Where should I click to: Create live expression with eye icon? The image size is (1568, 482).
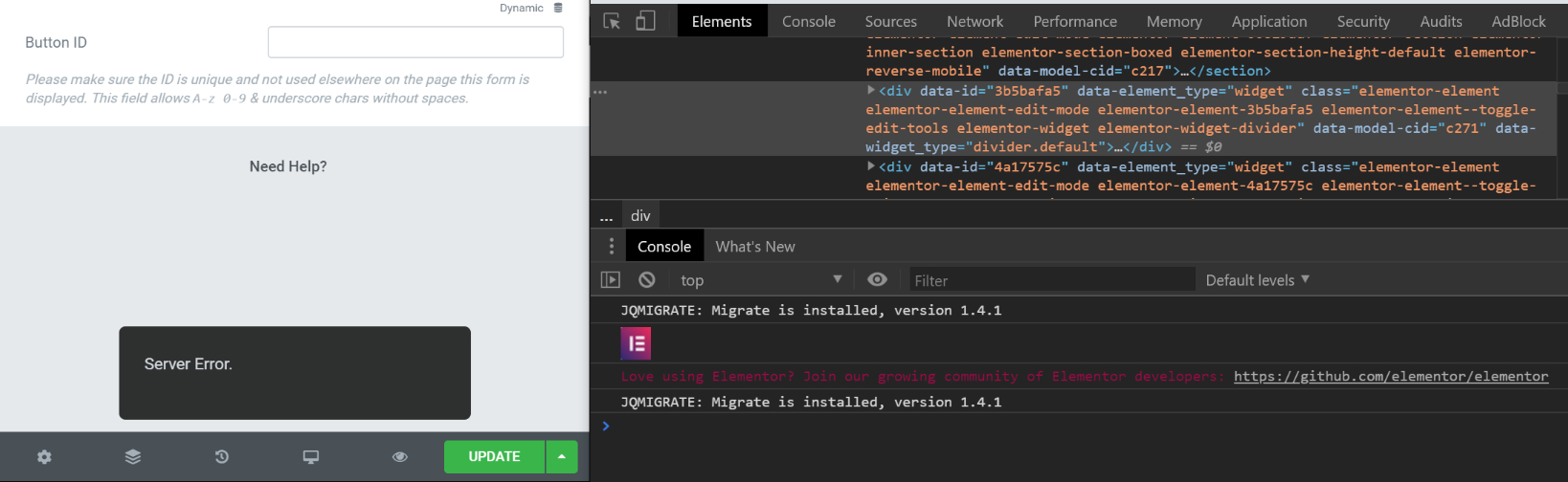(x=877, y=280)
